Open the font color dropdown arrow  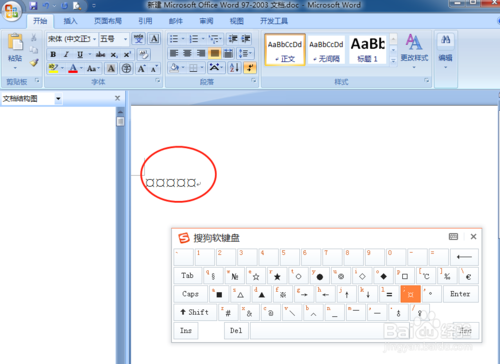[x=81, y=68]
